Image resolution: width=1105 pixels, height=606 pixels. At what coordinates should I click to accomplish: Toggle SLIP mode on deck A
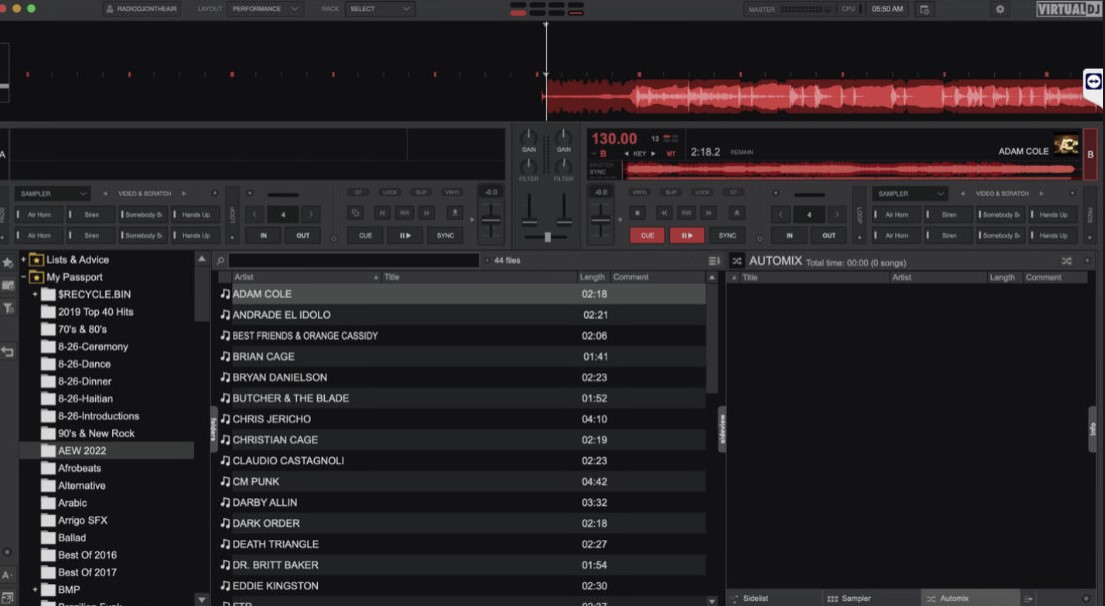421,192
